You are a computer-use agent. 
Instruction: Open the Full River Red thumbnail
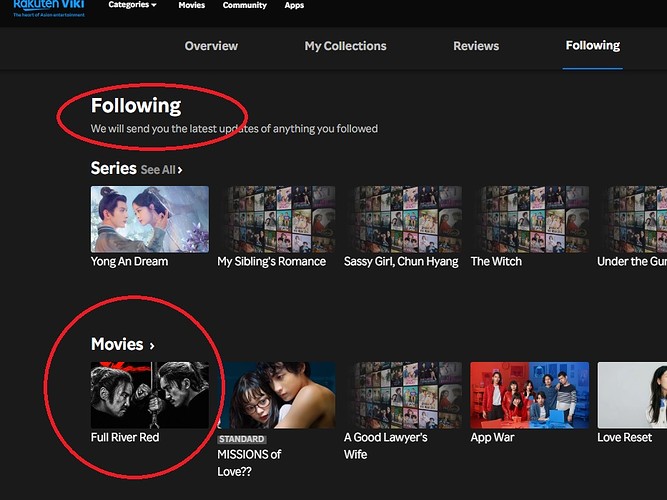pos(150,395)
